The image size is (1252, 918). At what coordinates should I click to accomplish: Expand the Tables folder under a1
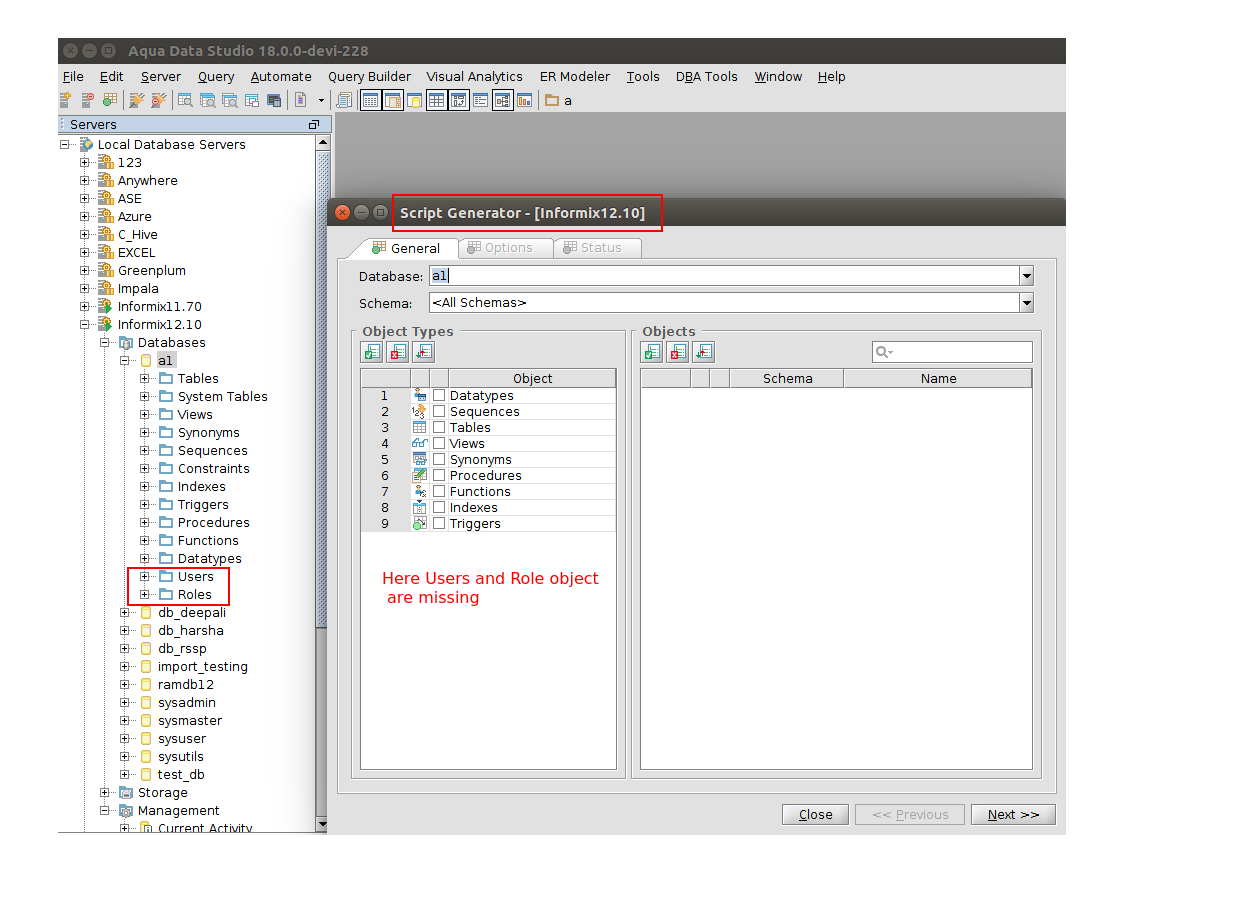145,378
